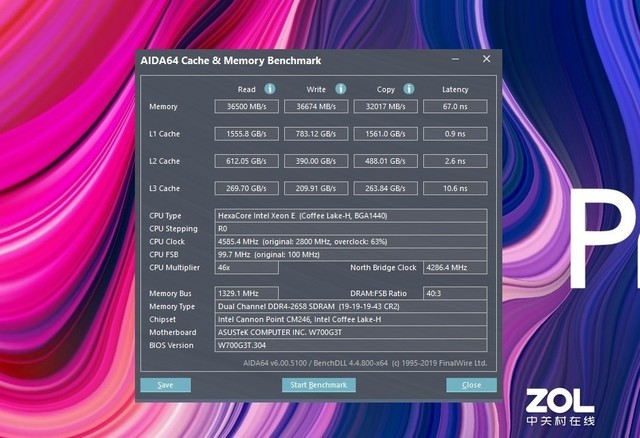Select Memory write value 36674 MB/s
This screenshot has height=438, width=640.
316,107
